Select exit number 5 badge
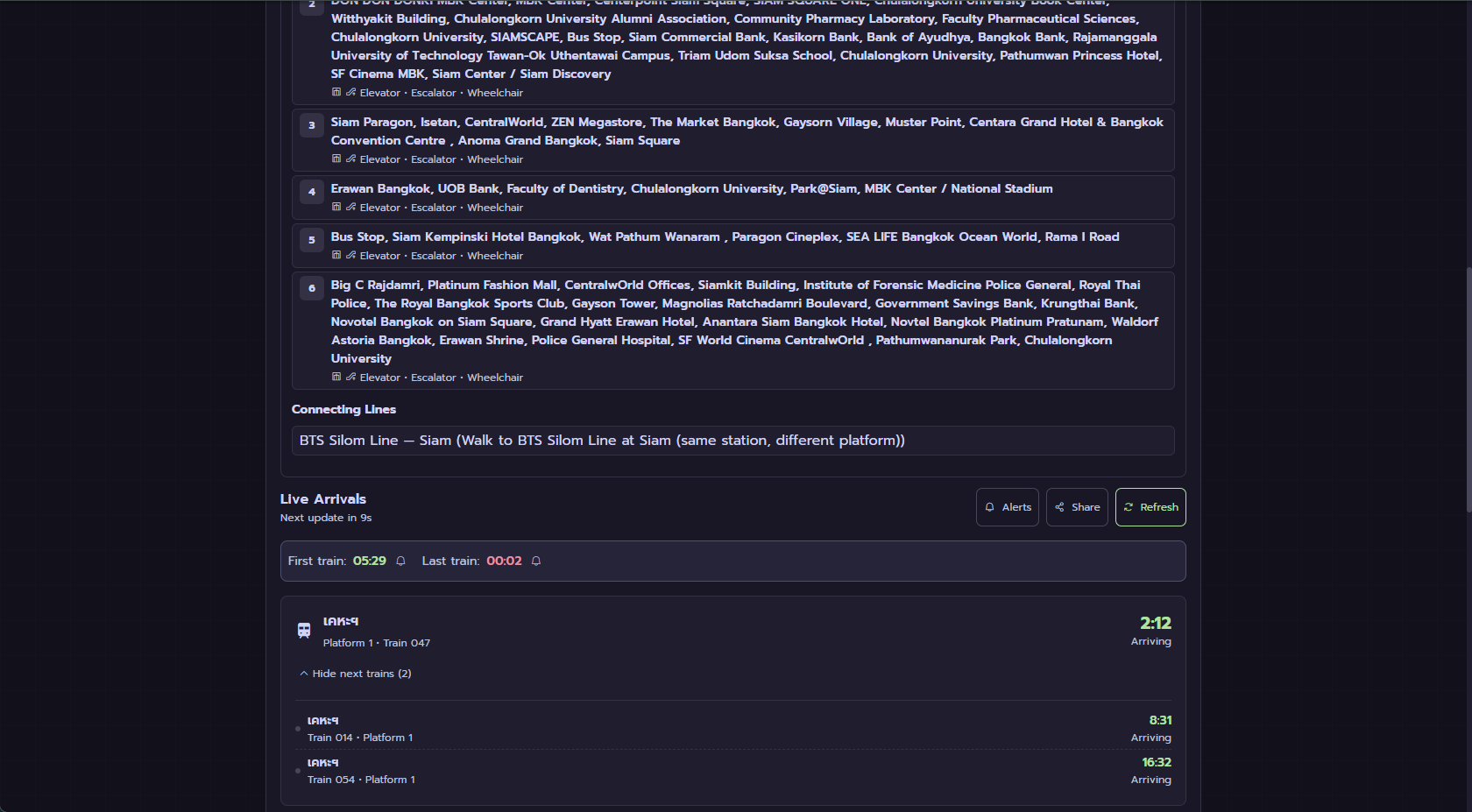Image resolution: width=1472 pixels, height=812 pixels. pos(312,240)
